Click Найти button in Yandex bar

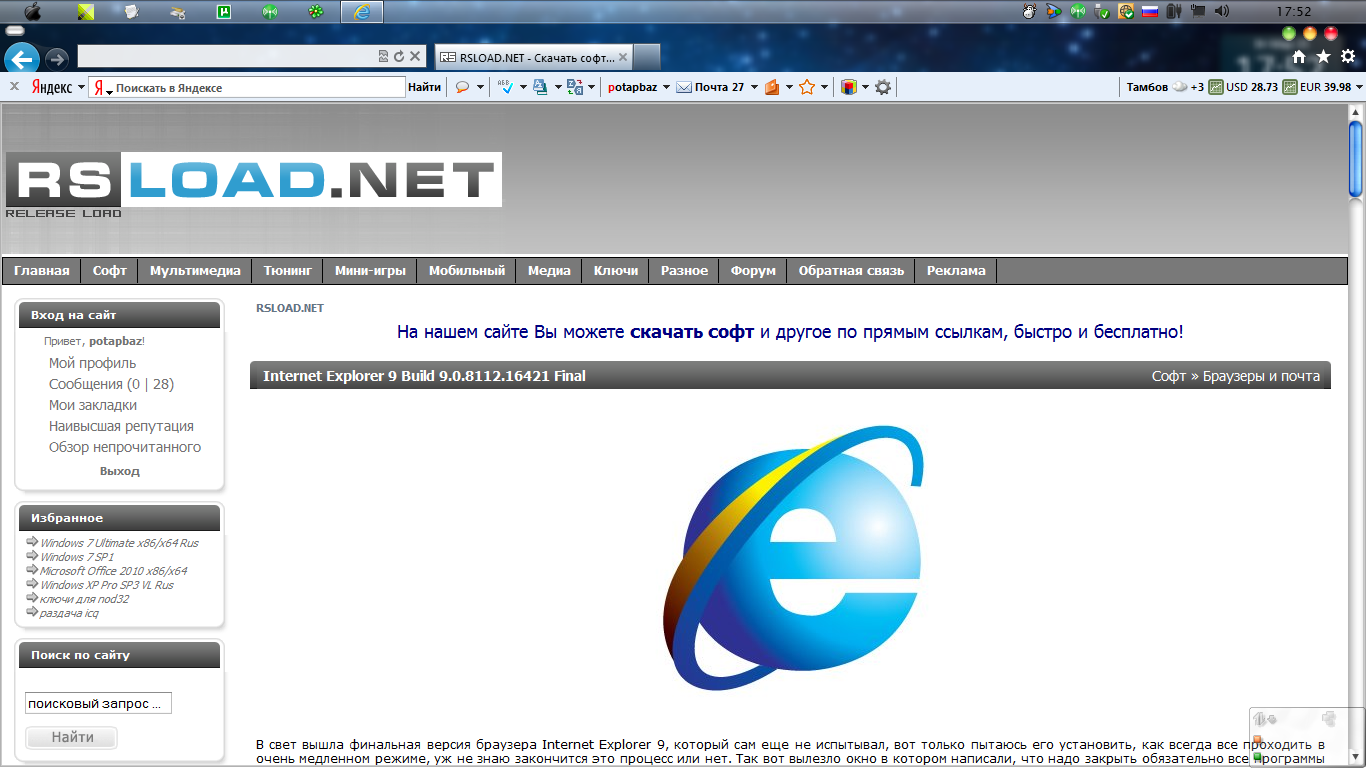(x=424, y=87)
